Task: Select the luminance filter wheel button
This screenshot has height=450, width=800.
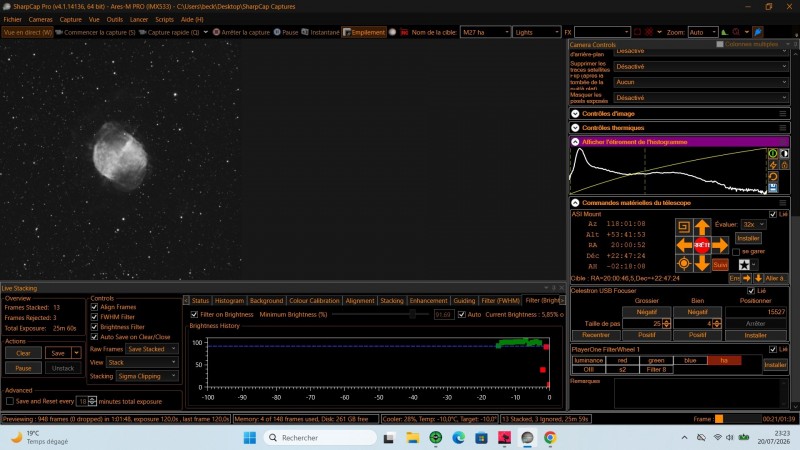Action: click(588, 360)
